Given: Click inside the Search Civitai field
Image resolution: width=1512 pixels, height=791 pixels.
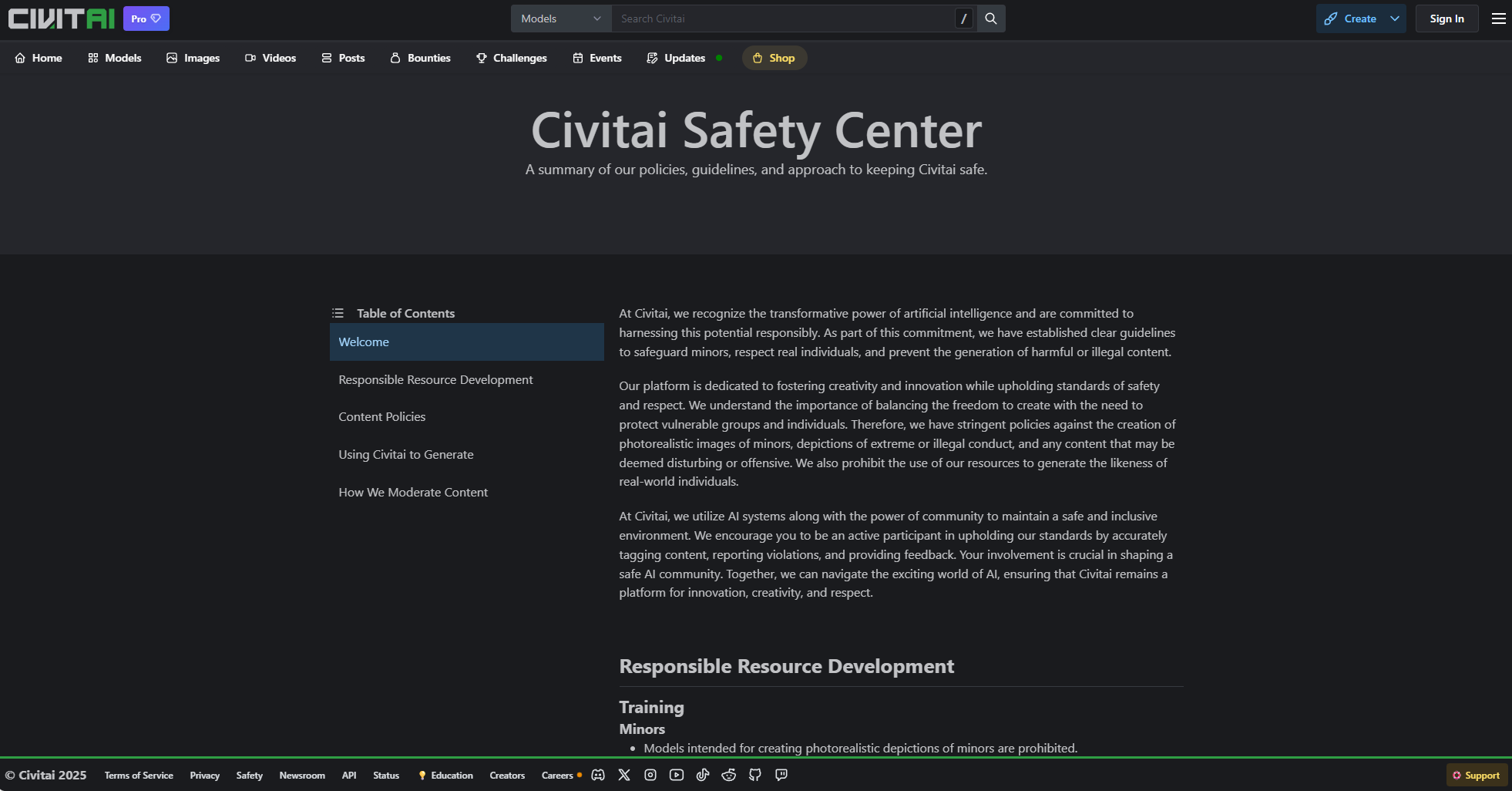Looking at the screenshot, I should pos(782,19).
